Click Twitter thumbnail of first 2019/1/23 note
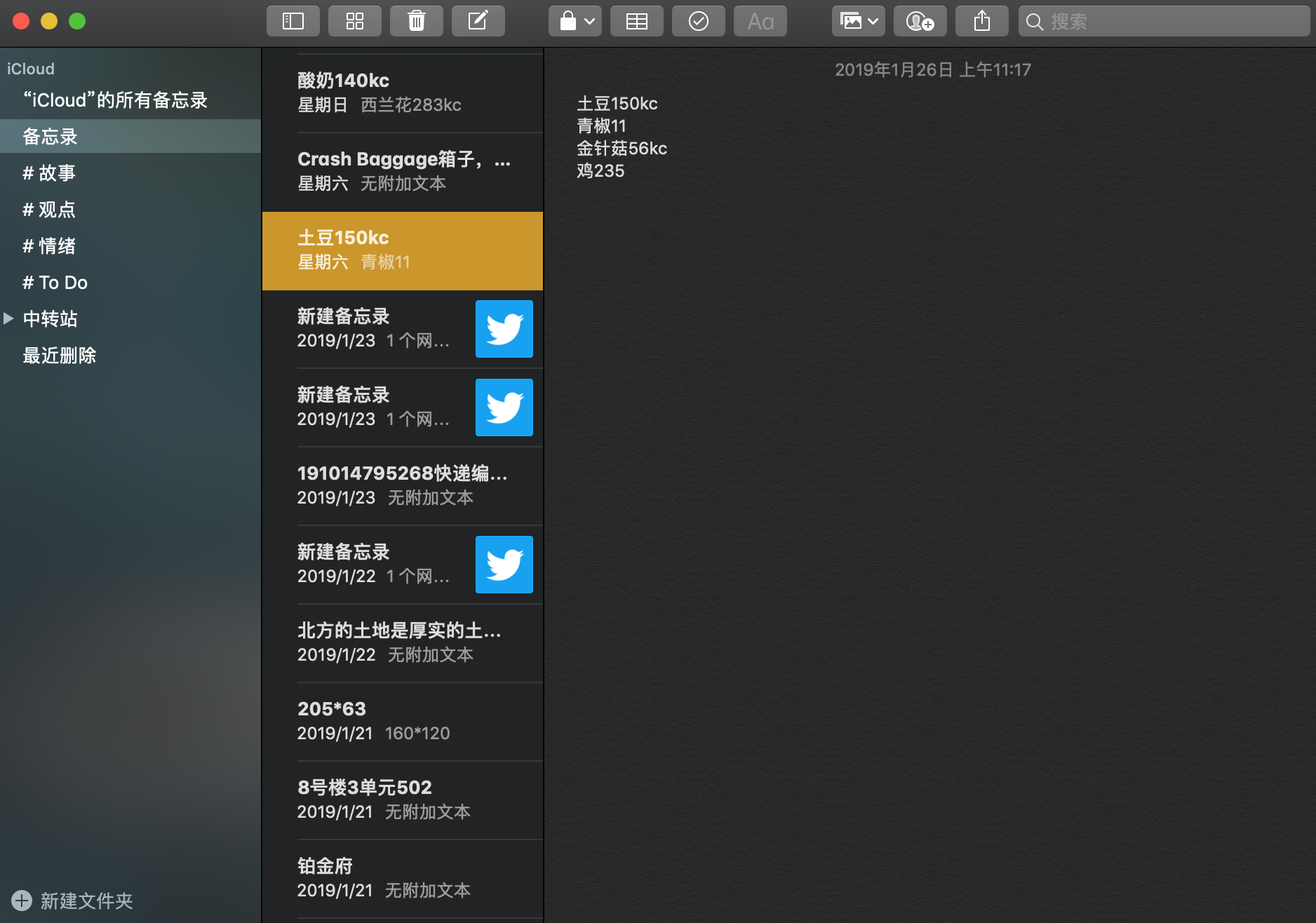This screenshot has height=923, width=1316. 504,329
